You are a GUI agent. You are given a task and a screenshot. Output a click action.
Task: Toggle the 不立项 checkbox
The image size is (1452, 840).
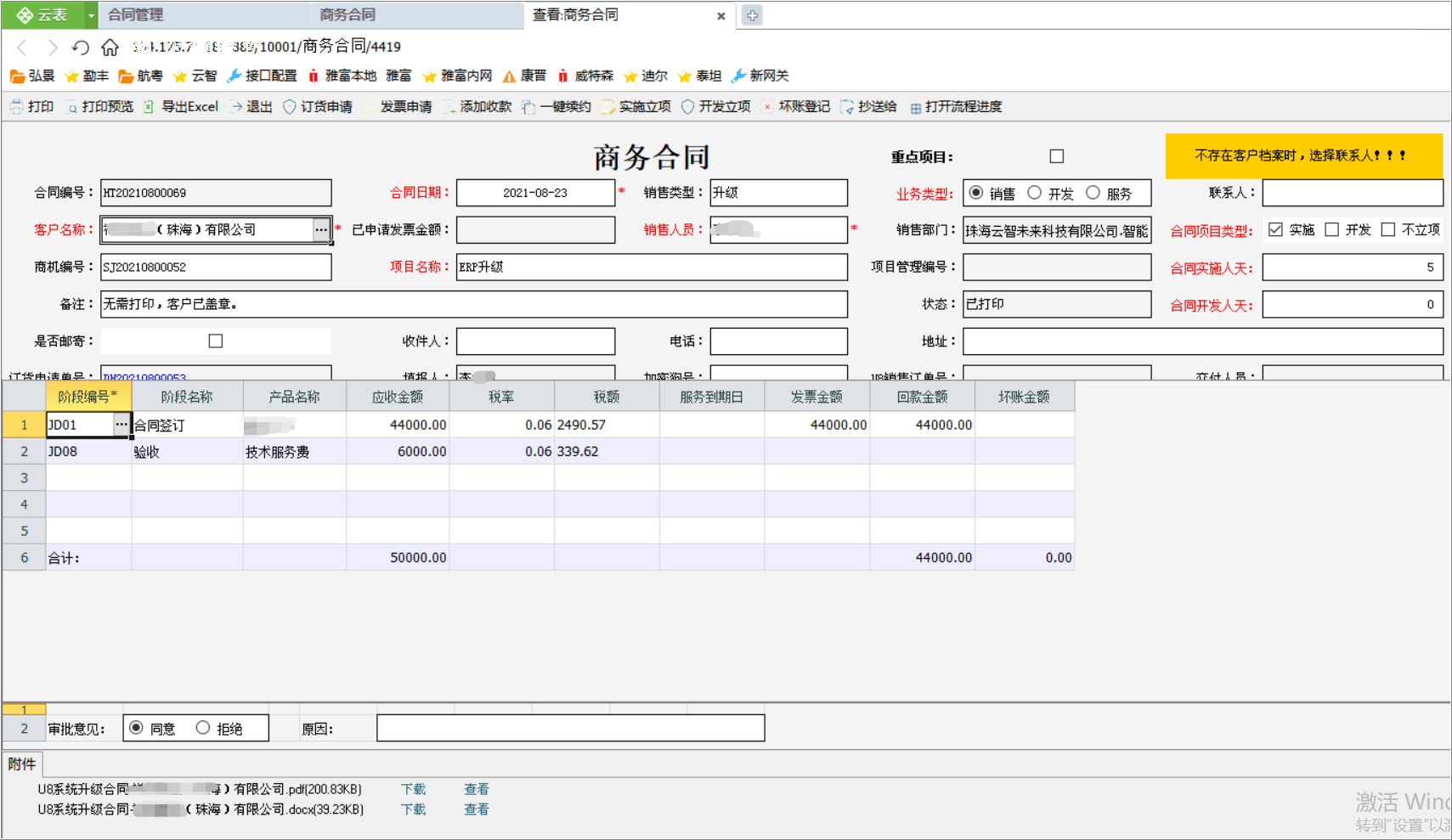(x=1388, y=229)
